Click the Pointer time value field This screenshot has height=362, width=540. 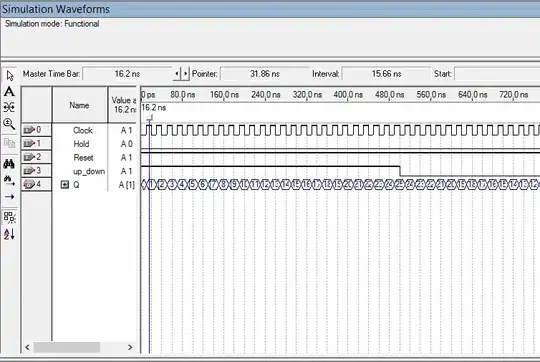tap(264, 74)
